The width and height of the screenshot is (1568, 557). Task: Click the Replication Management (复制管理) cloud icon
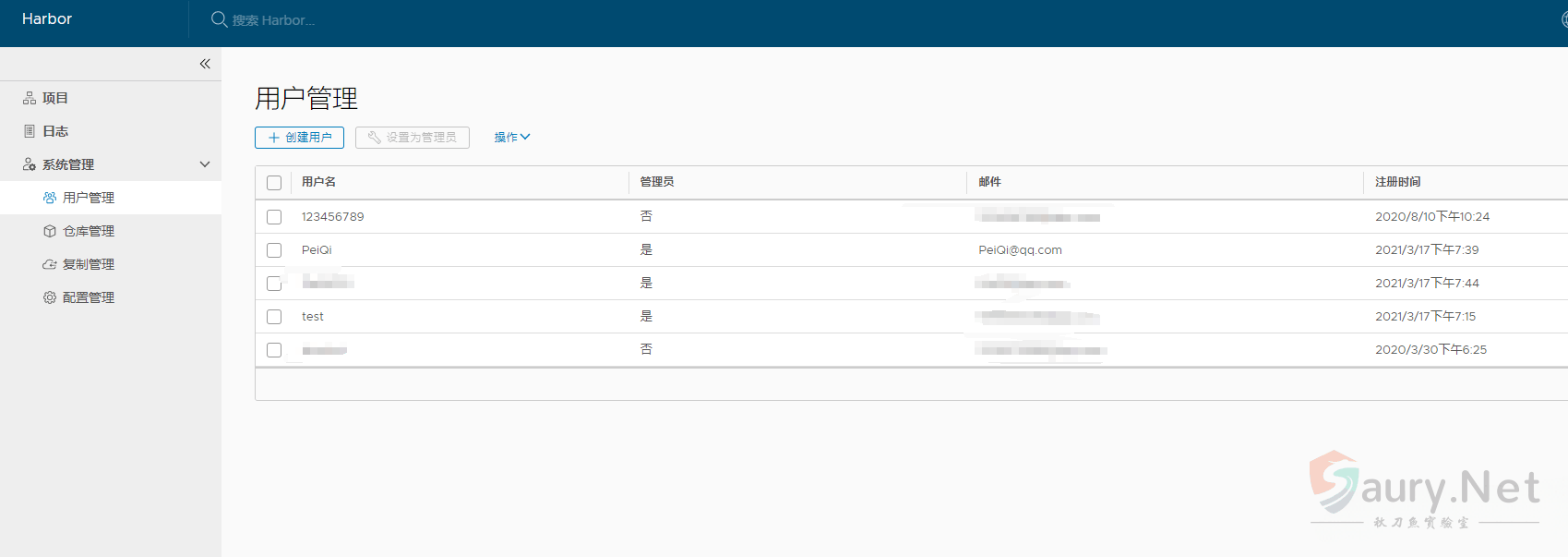click(x=50, y=264)
